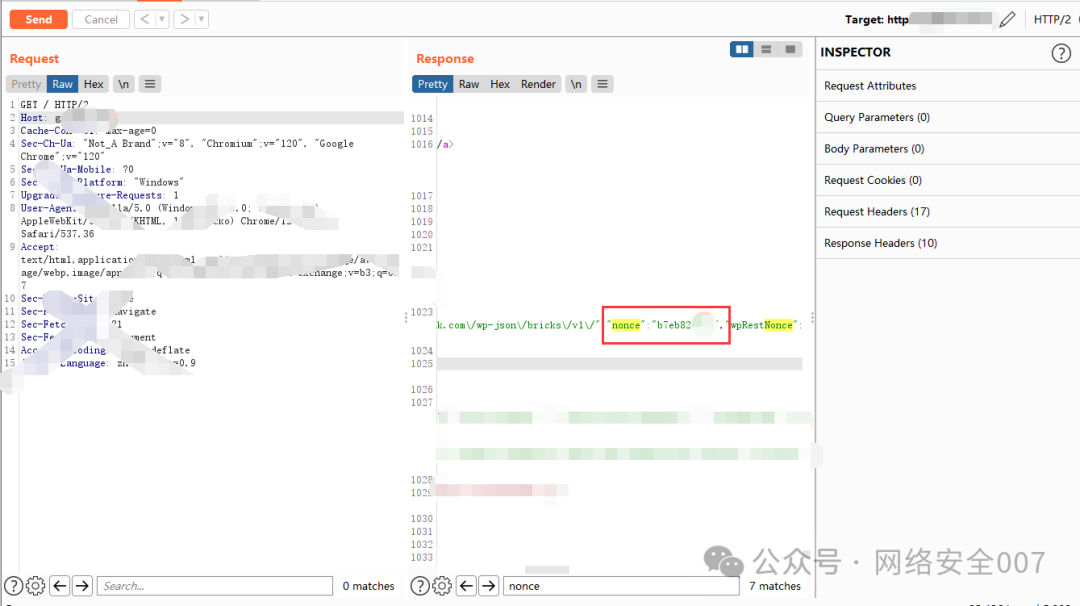Jump to next nonce match in Response
The height and width of the screenshot is (606, 1080).
(x=488, y=586)
